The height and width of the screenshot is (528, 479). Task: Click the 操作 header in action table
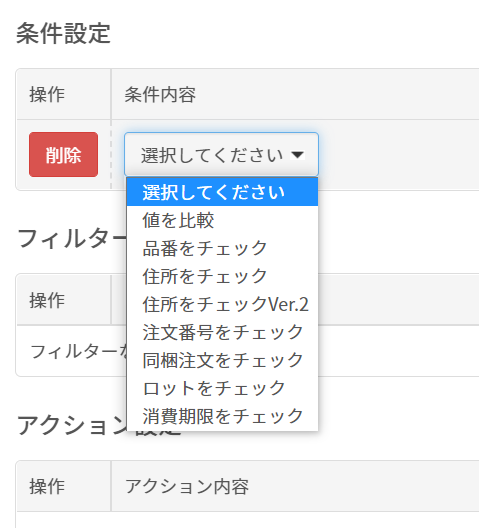[x=47, y=486]
